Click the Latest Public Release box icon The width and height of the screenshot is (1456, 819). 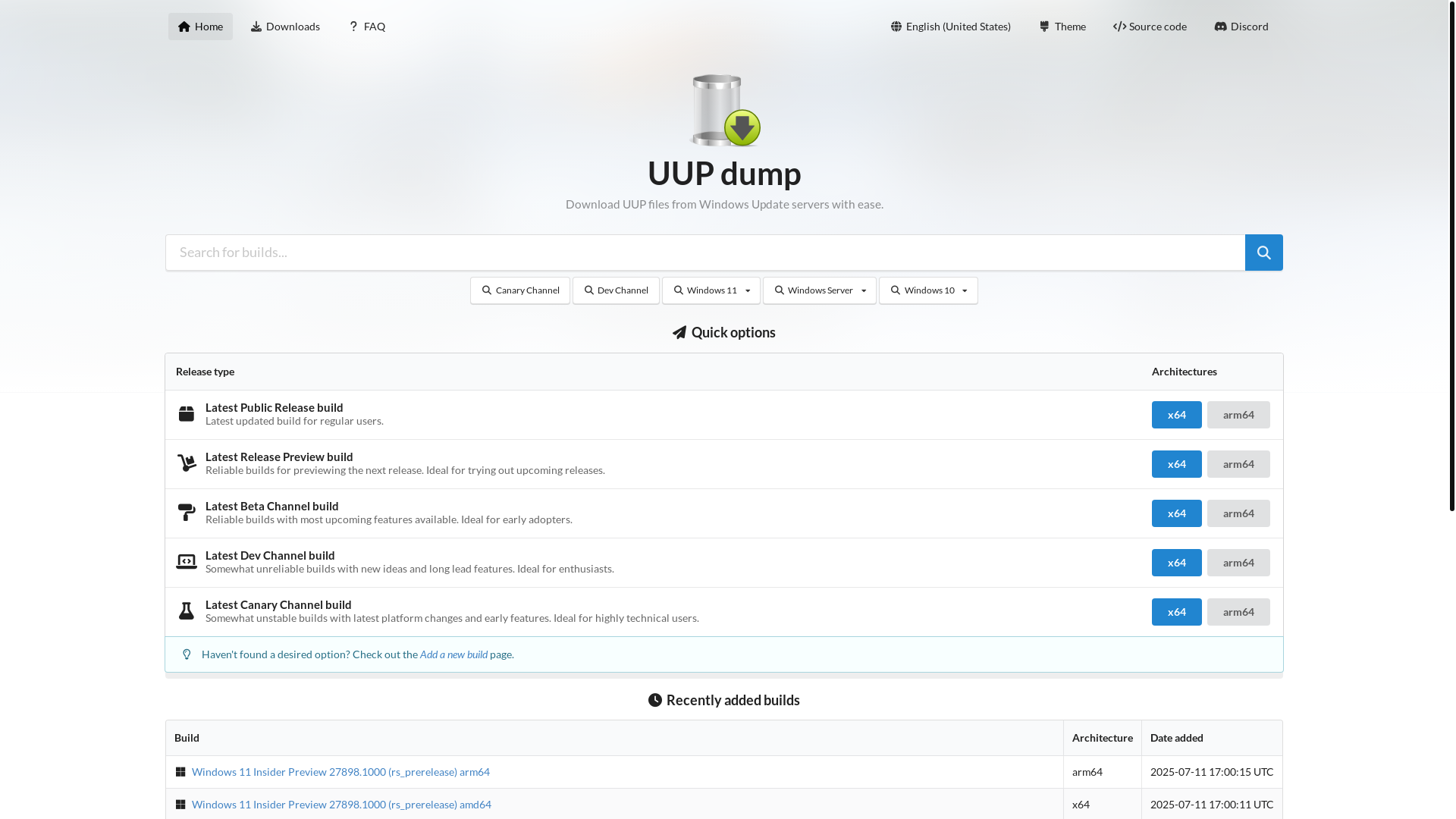tap(186, 414)
